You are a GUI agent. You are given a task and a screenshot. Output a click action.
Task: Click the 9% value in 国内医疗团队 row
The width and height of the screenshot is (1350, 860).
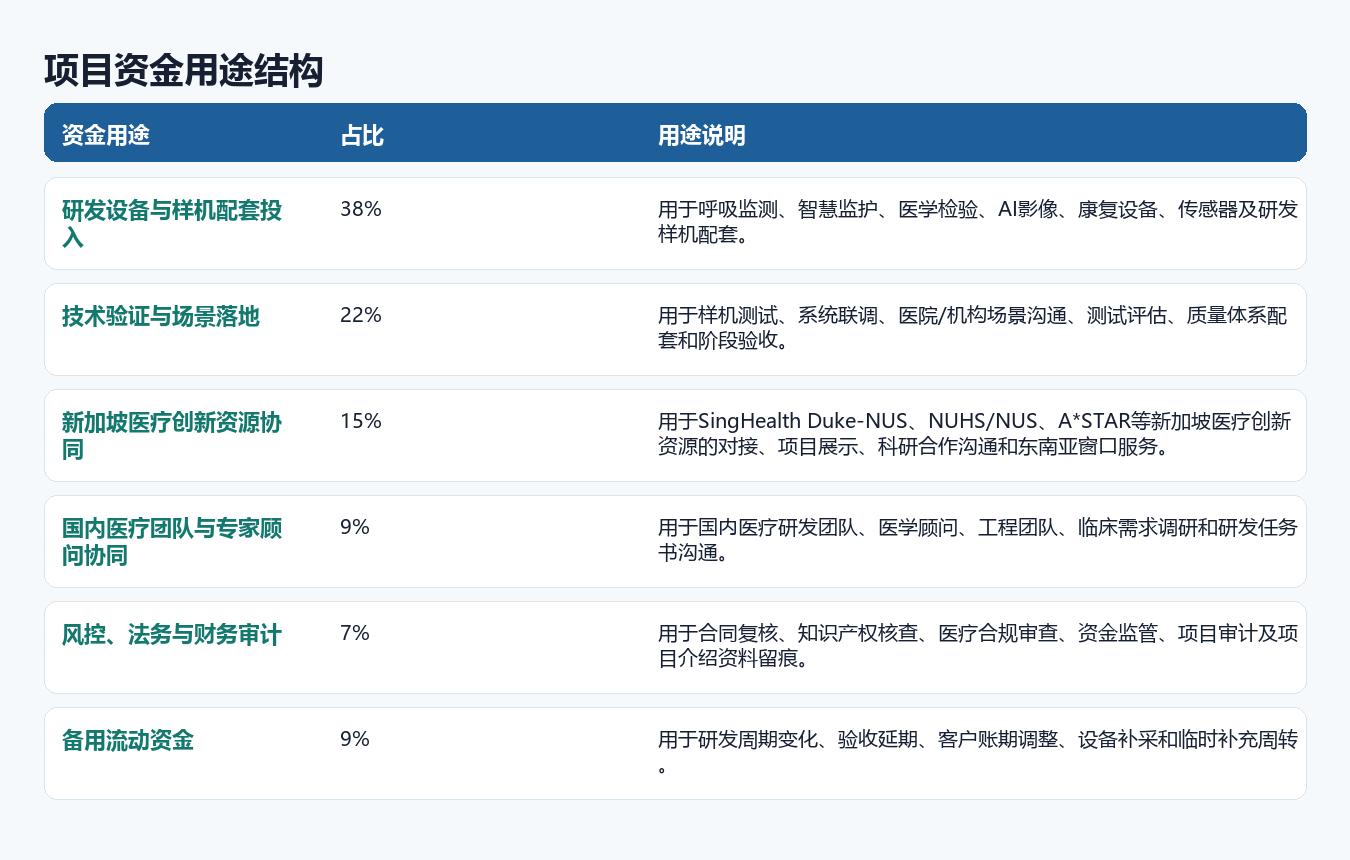pos(355,527)
